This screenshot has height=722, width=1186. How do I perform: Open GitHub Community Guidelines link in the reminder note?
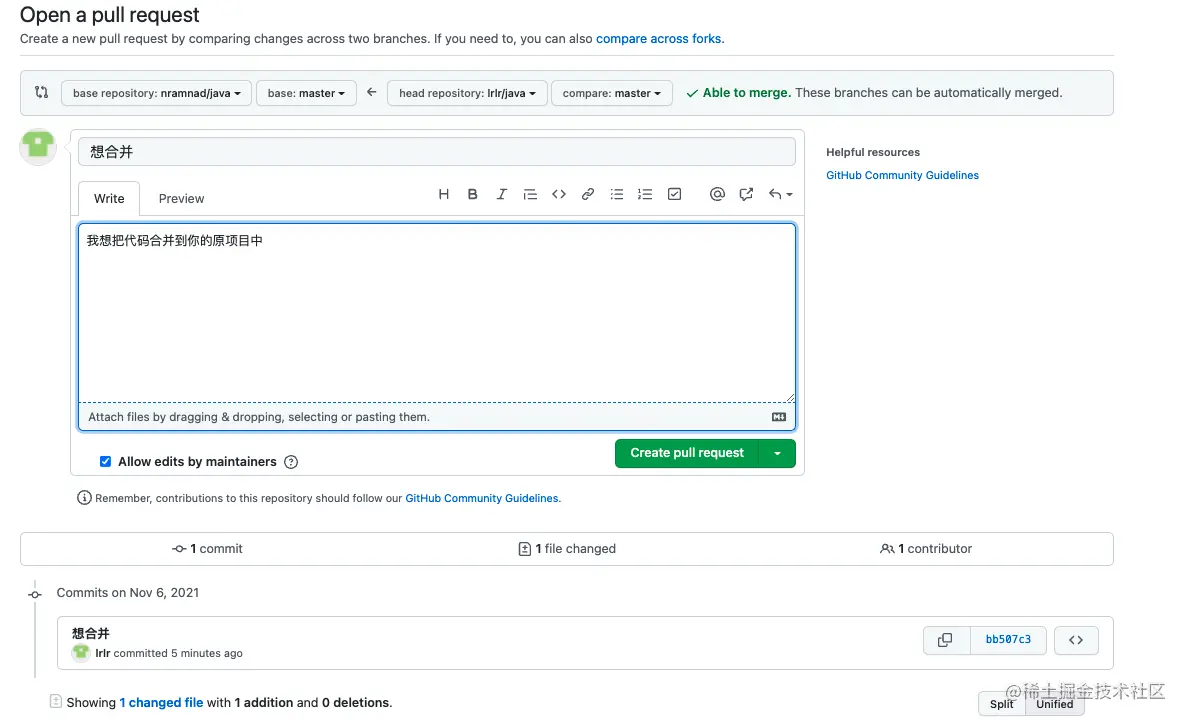pos(482,498)
